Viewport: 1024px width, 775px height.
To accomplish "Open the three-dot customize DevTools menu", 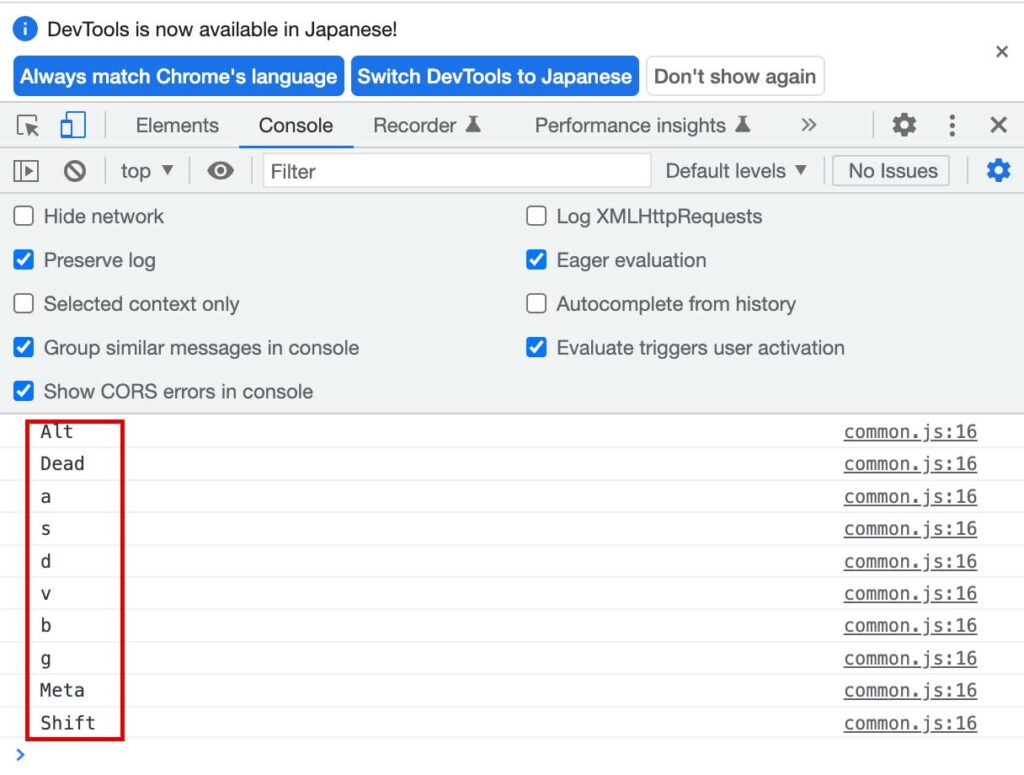I will pos(952,125).
